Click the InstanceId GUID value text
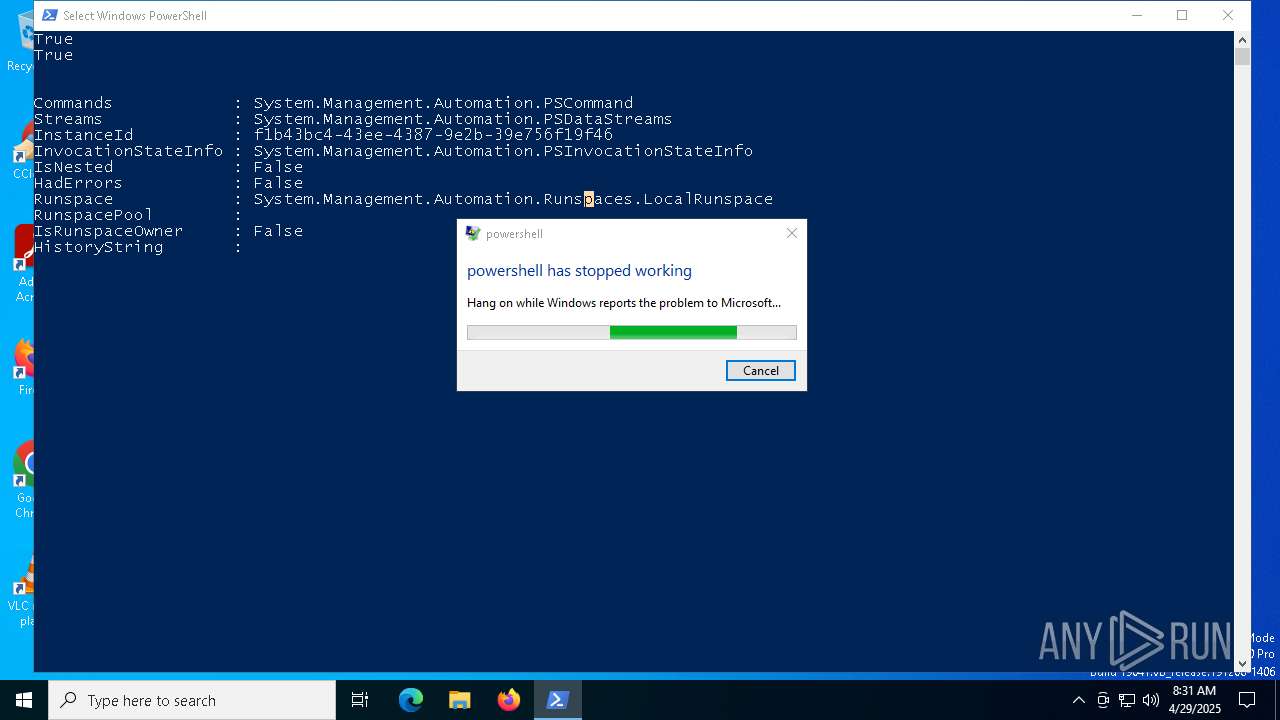Viewport: 1280px width, 720px height. pyautogui.click(x=433, y=135)
